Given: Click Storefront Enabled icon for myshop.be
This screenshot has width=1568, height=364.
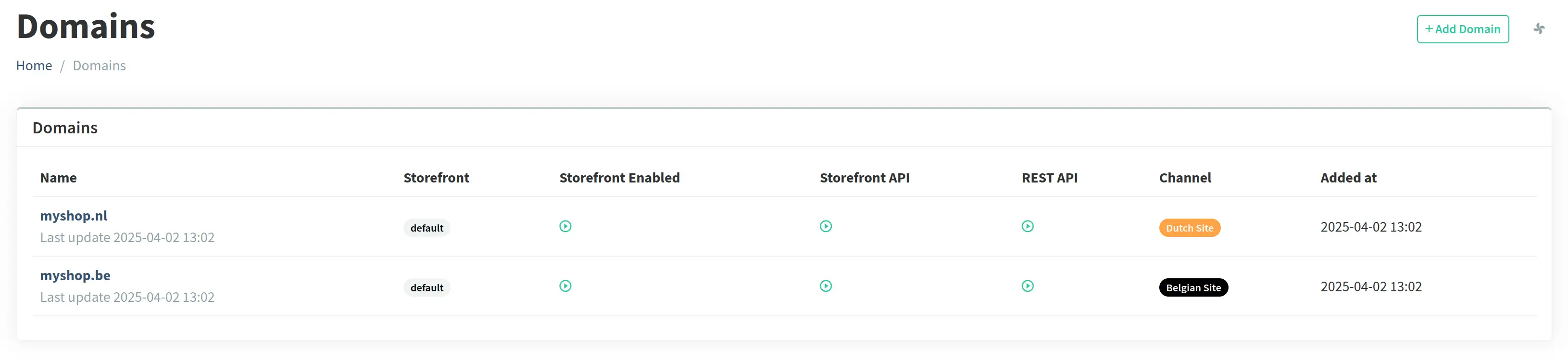Looking at the screenshot, I should coord(565,286).
